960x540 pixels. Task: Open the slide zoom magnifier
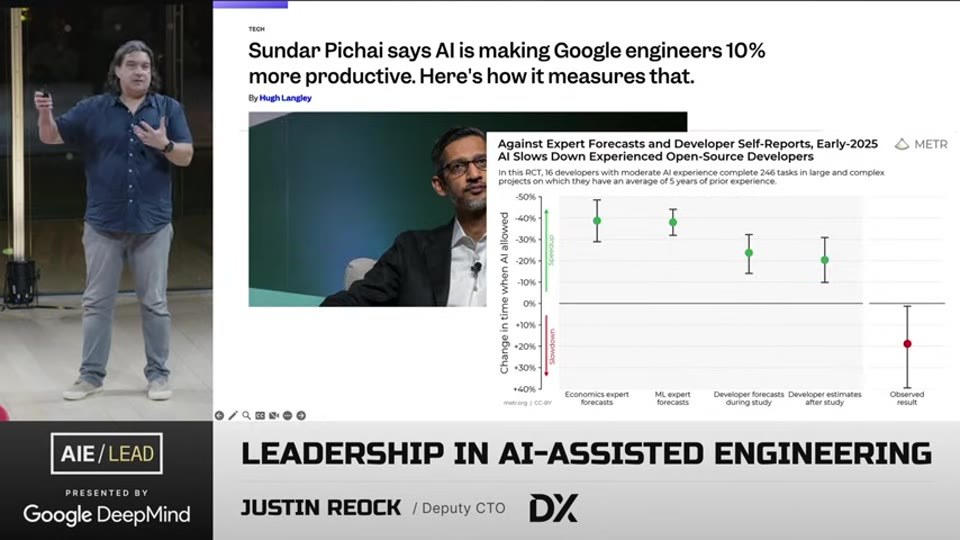click(246, 416)
